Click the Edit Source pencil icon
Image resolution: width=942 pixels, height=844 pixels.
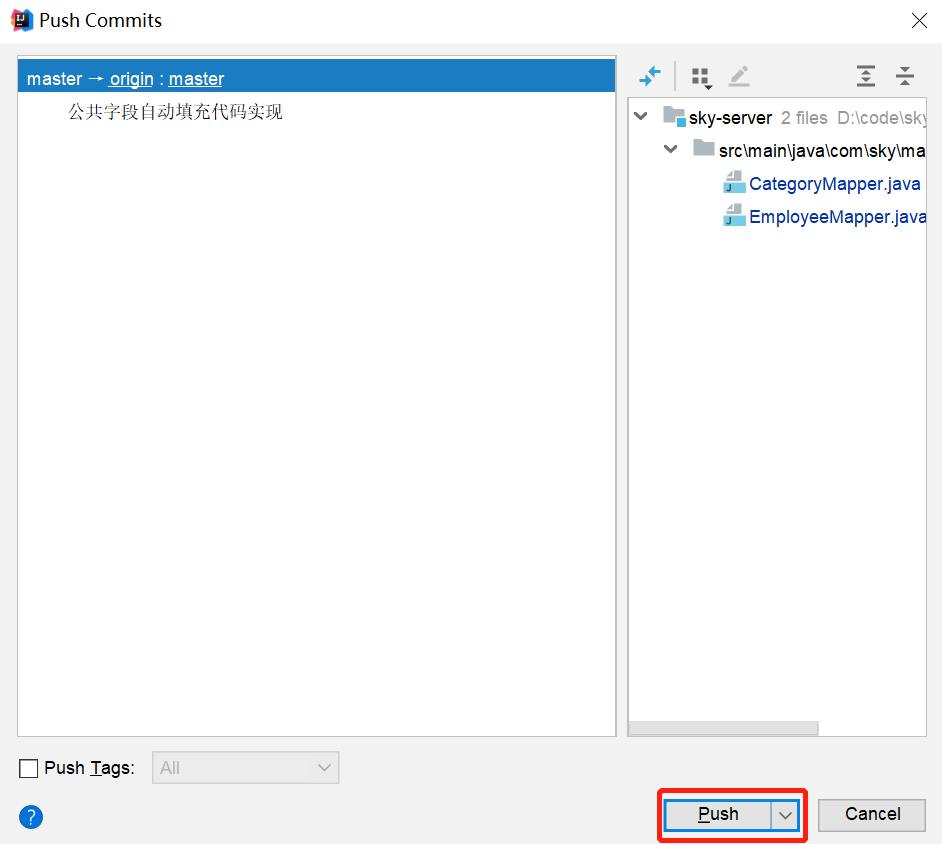(x=739, y=76)
